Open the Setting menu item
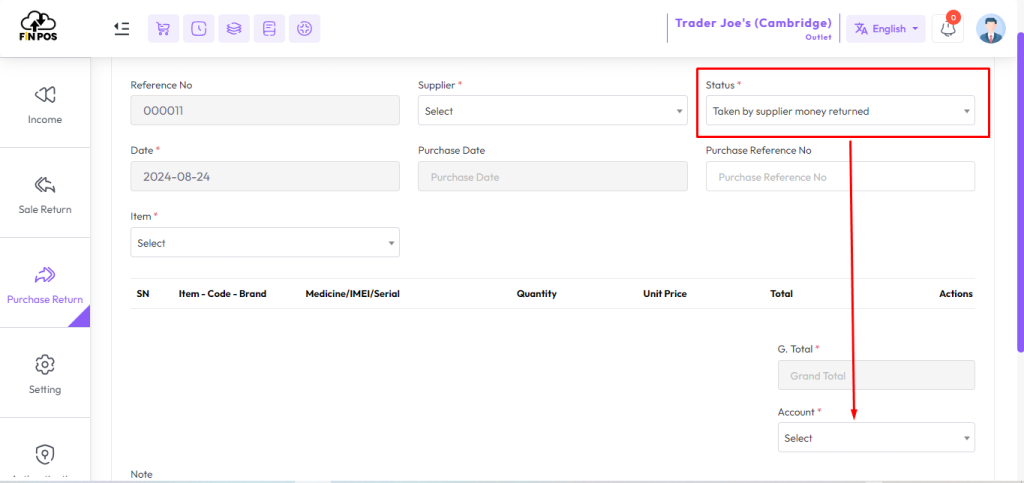The width and height of the screenshot is (1024, 483). pyautogui.click(x=45, y=373)
